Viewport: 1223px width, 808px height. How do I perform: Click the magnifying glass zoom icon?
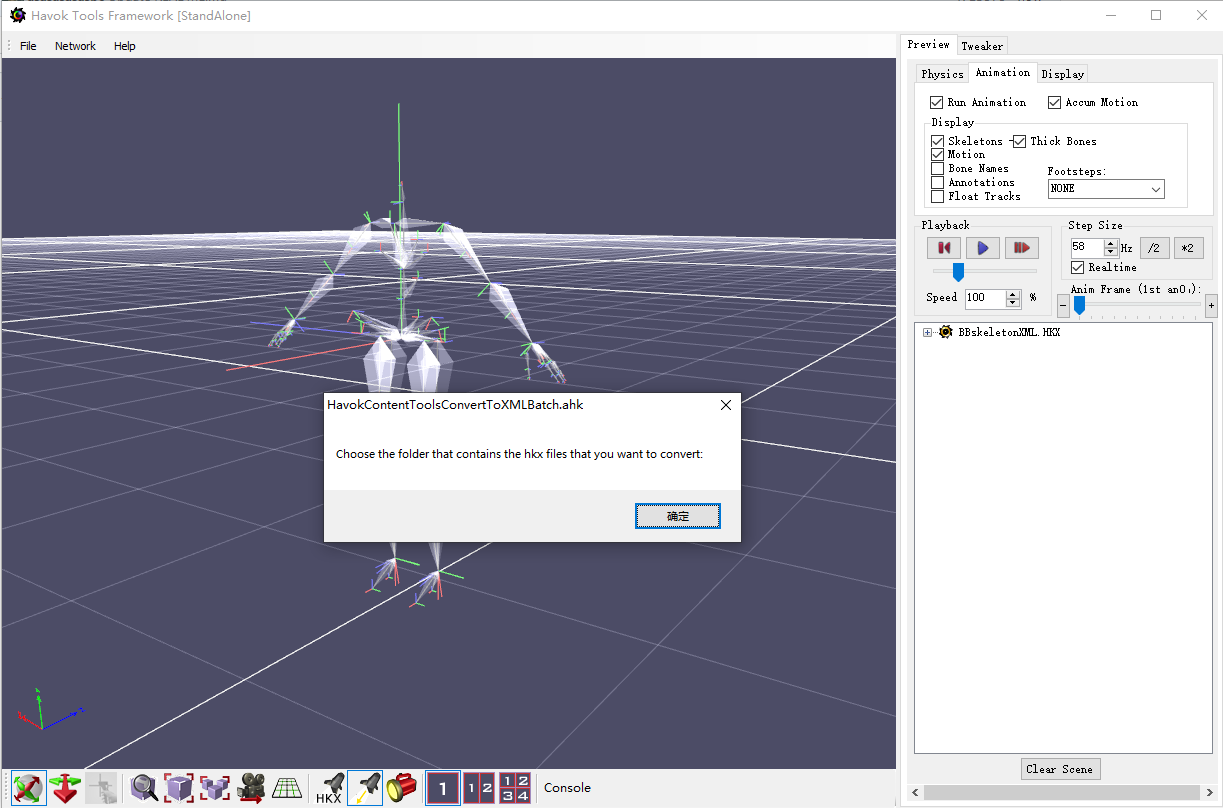[145, 788]
